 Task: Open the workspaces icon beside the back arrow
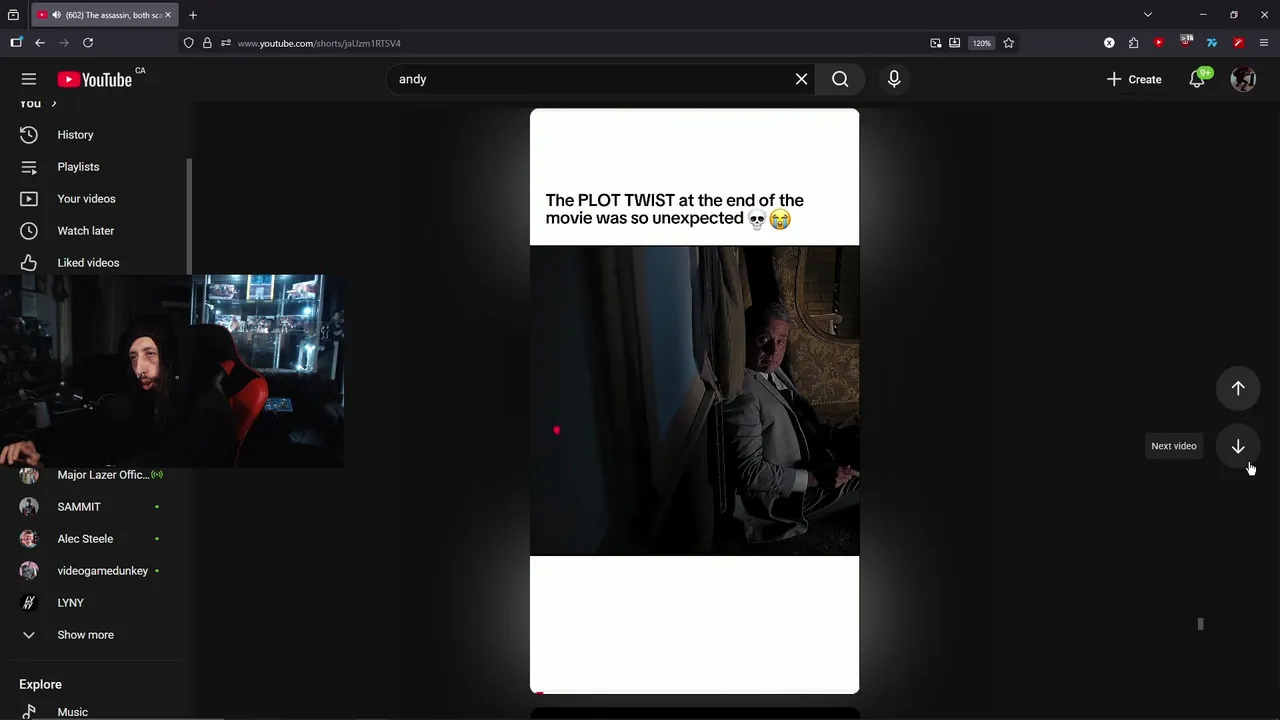[x=16, y=43]
